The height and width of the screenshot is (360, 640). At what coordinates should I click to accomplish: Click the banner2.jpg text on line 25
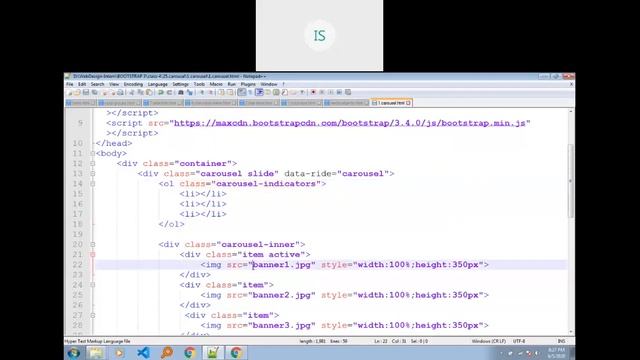coord(282,295)
